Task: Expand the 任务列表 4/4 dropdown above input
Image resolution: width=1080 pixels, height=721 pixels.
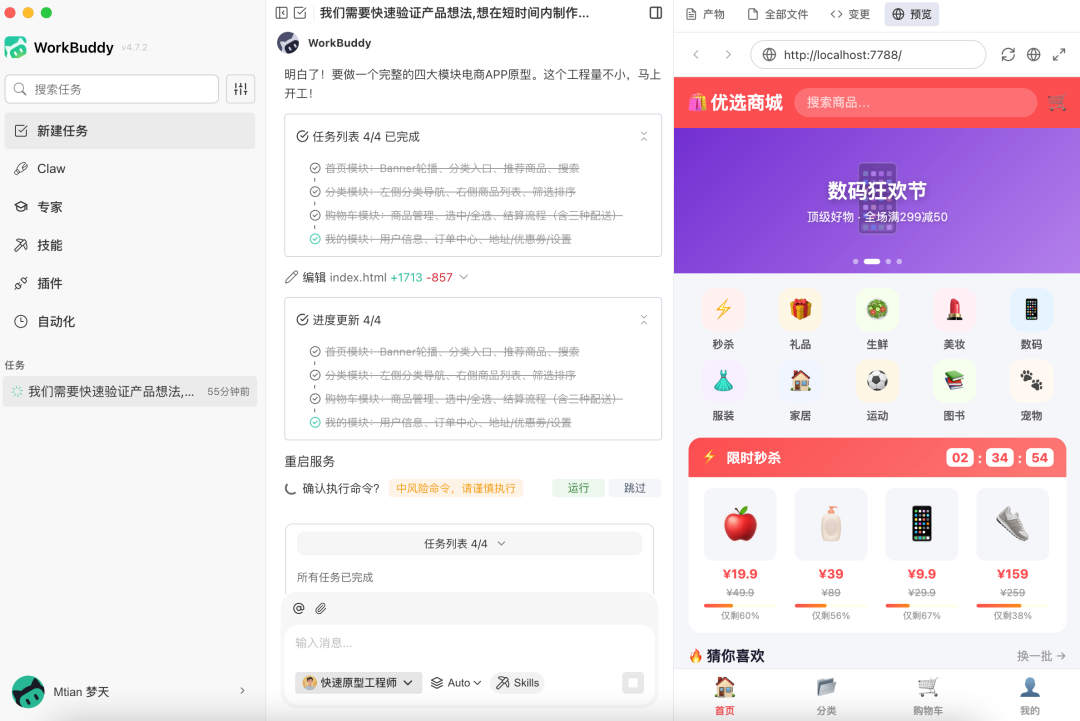Action: click(x=469, y=543)
